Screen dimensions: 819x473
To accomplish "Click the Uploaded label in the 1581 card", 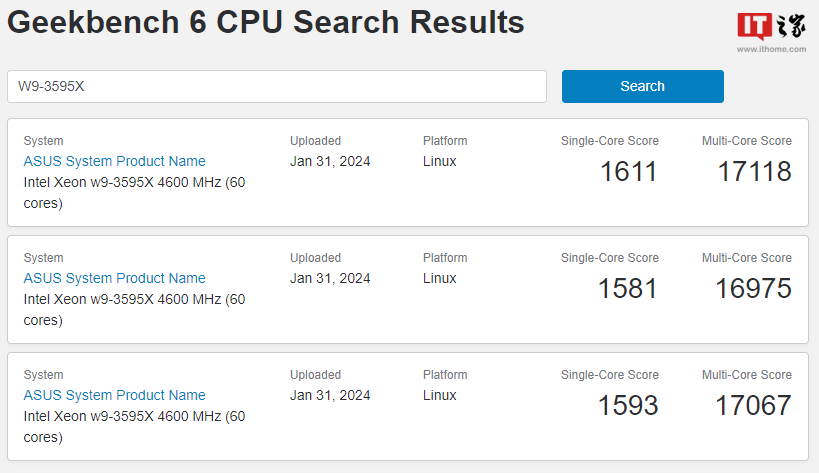I will (315, 258).
